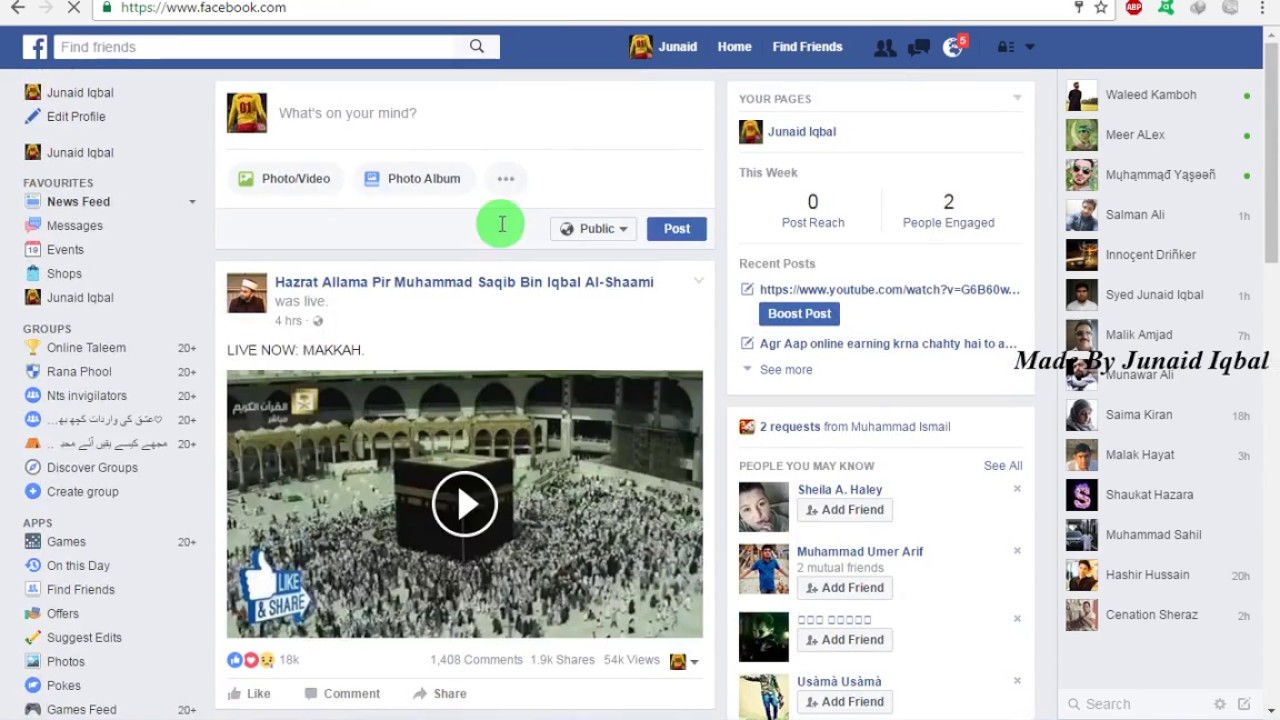Click the blue Post button
The height and width of the screenshot is (720, 1280).
coord(677,229)
